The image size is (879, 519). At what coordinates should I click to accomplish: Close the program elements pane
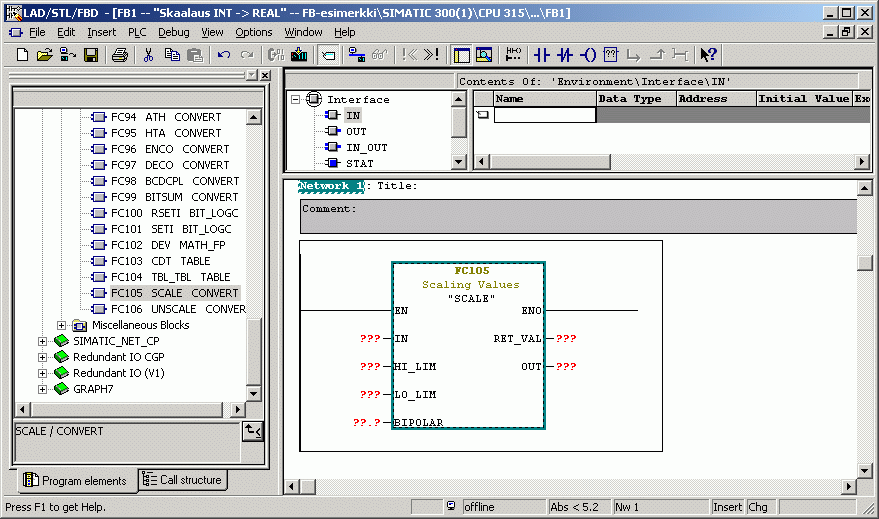pos(266,75)
